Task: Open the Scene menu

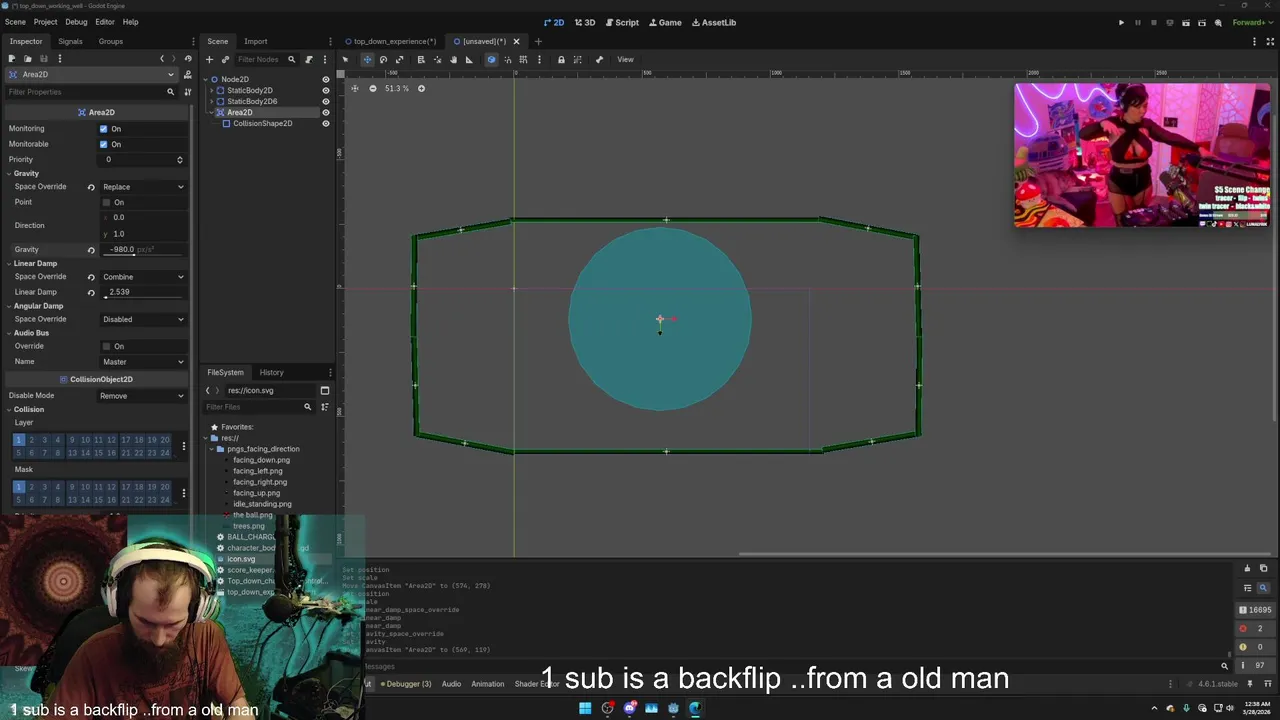Action: click(15, 22)
